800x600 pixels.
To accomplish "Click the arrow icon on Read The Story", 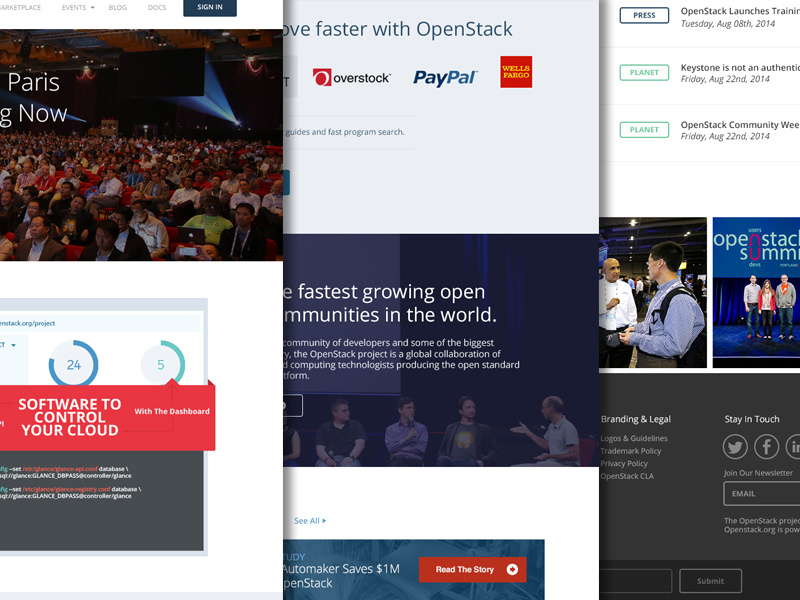I will pyautogui.click(x=512, y=569).
